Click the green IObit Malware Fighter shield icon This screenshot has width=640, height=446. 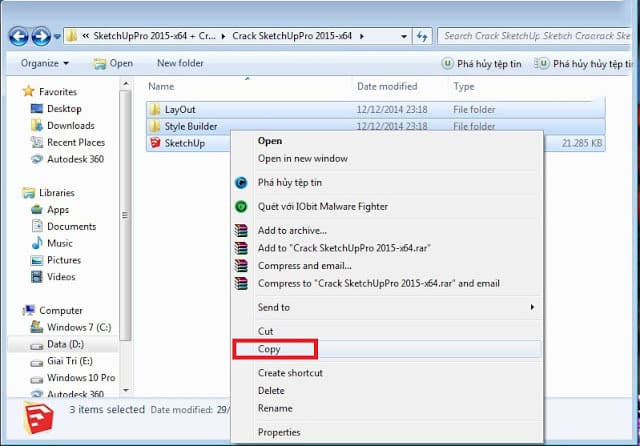pos(241,206)
